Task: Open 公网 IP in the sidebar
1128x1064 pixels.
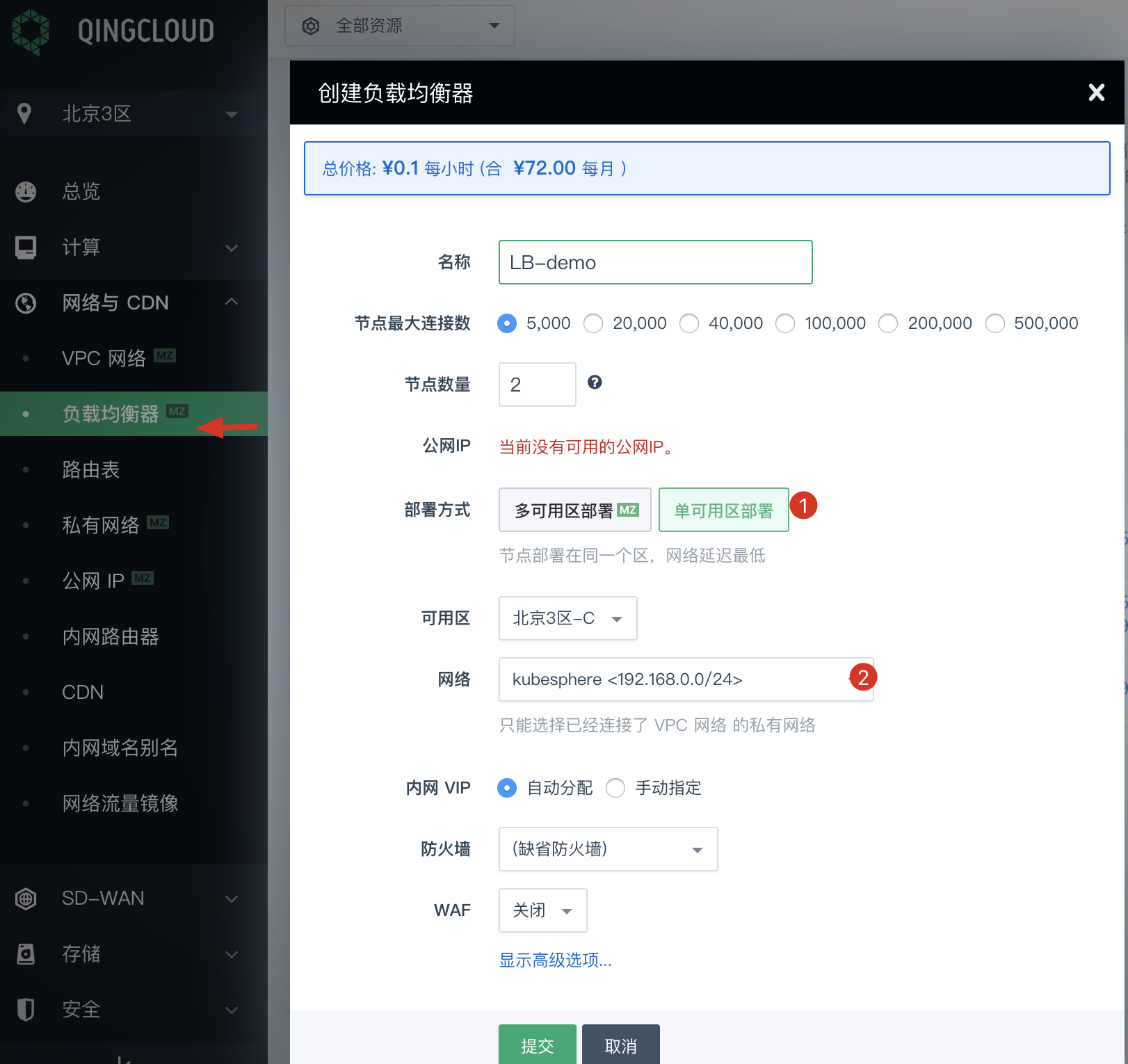Action: (x=93, y=581)
